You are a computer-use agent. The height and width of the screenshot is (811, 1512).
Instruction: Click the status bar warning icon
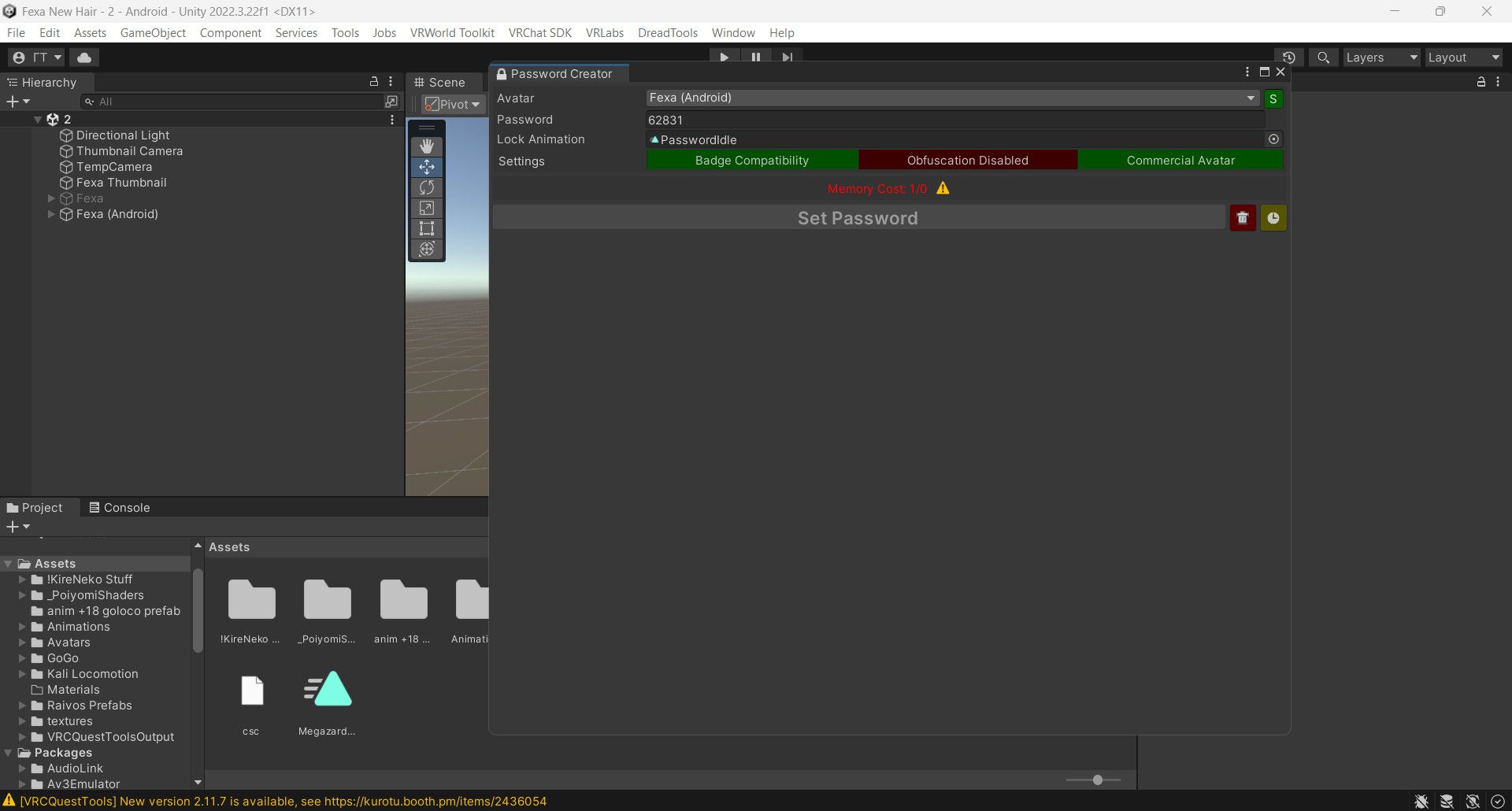(x=9, y=801)
